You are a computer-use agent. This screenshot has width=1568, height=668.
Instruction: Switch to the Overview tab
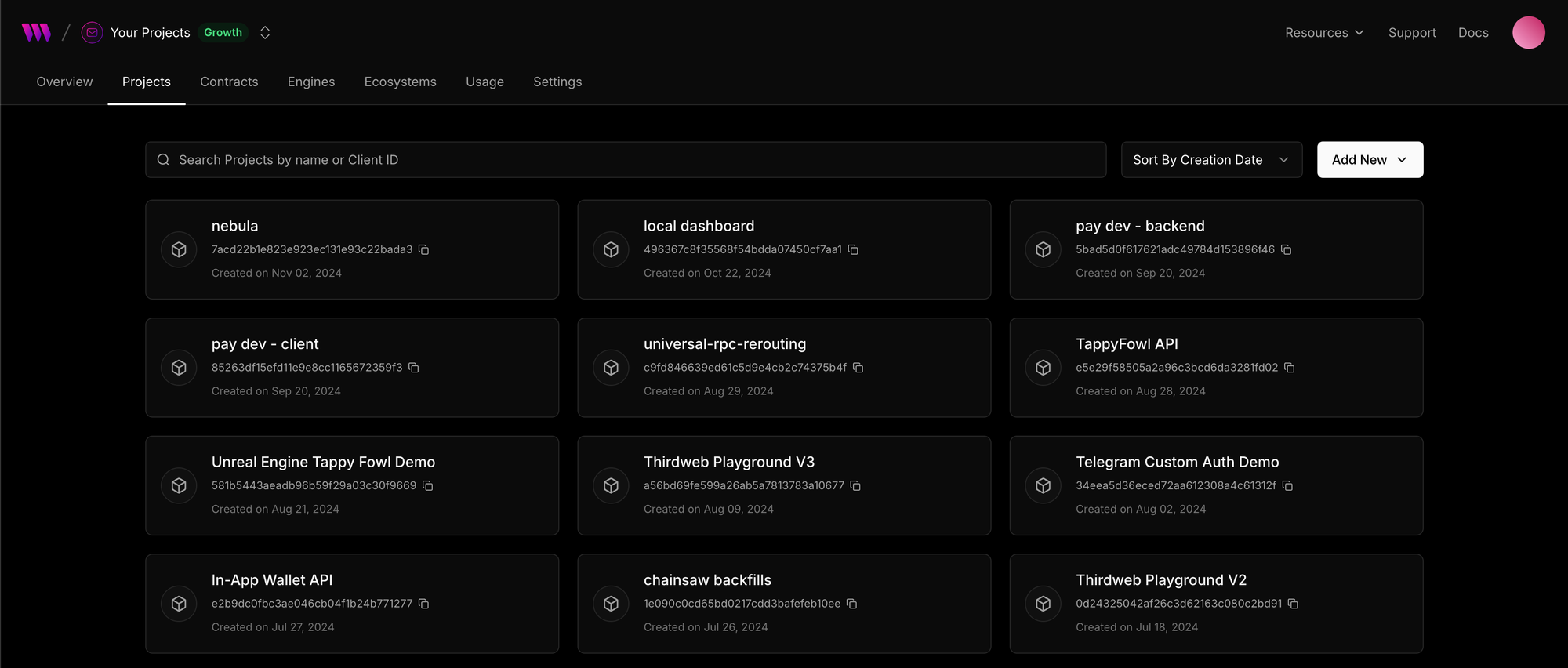click(x=64, y=82)
